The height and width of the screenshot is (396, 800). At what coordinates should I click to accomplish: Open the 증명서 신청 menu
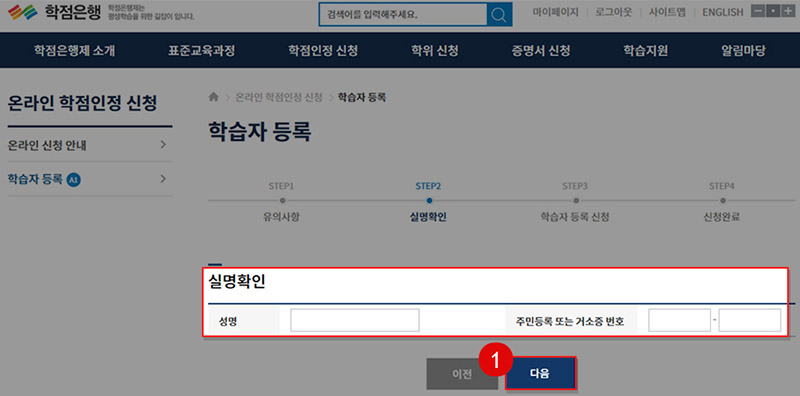click(x=541, y=51)
